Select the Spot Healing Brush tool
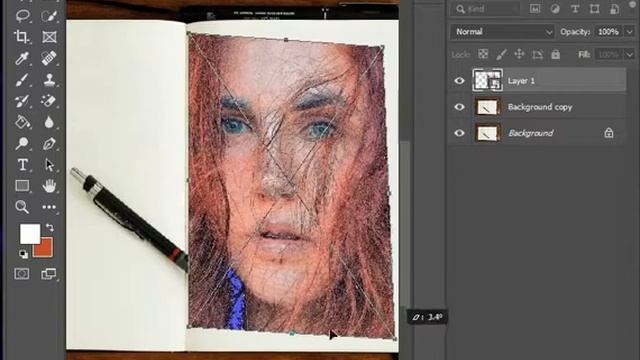 [x=49, y=58]
